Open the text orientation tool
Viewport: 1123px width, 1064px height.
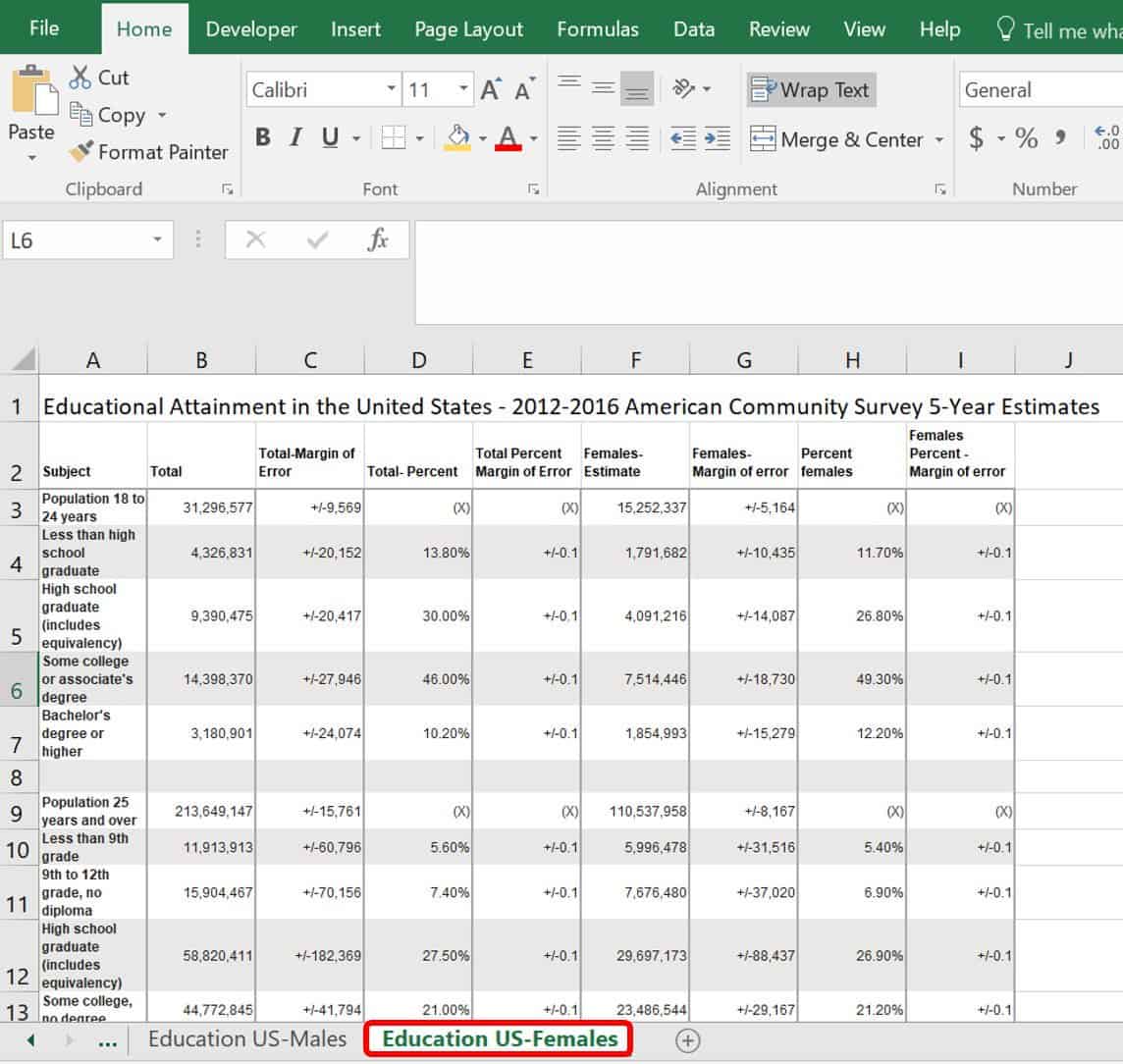click(684, 88)
